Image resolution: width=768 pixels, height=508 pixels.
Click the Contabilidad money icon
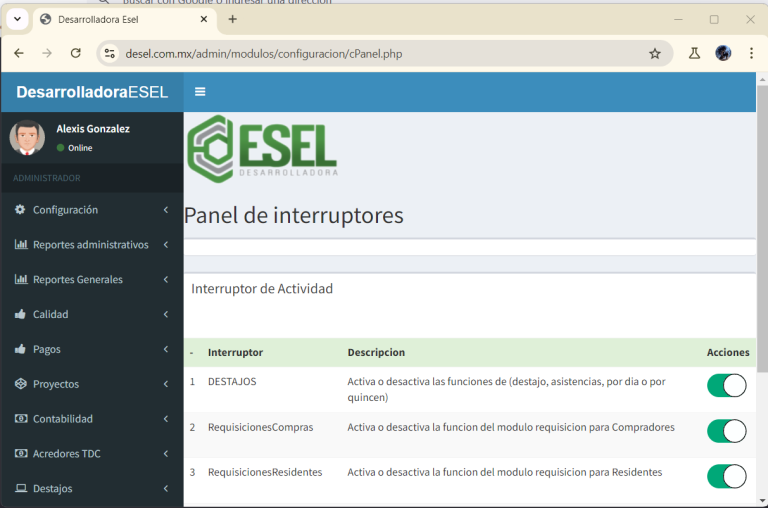(x=20, y=419)
